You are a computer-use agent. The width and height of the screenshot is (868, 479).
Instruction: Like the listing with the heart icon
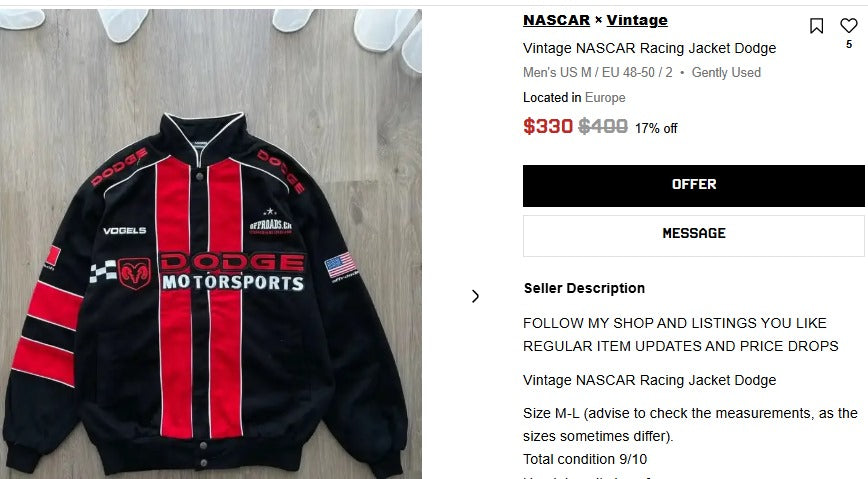tap(849, 26)
